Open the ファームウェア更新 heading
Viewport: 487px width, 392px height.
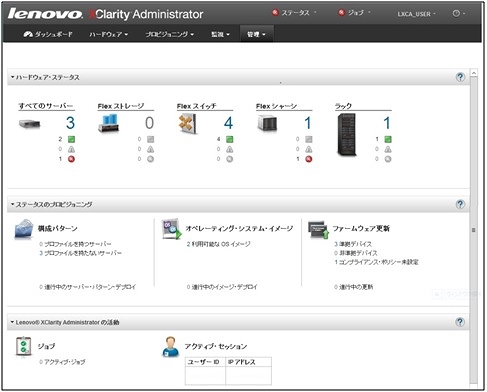(361, 228)
